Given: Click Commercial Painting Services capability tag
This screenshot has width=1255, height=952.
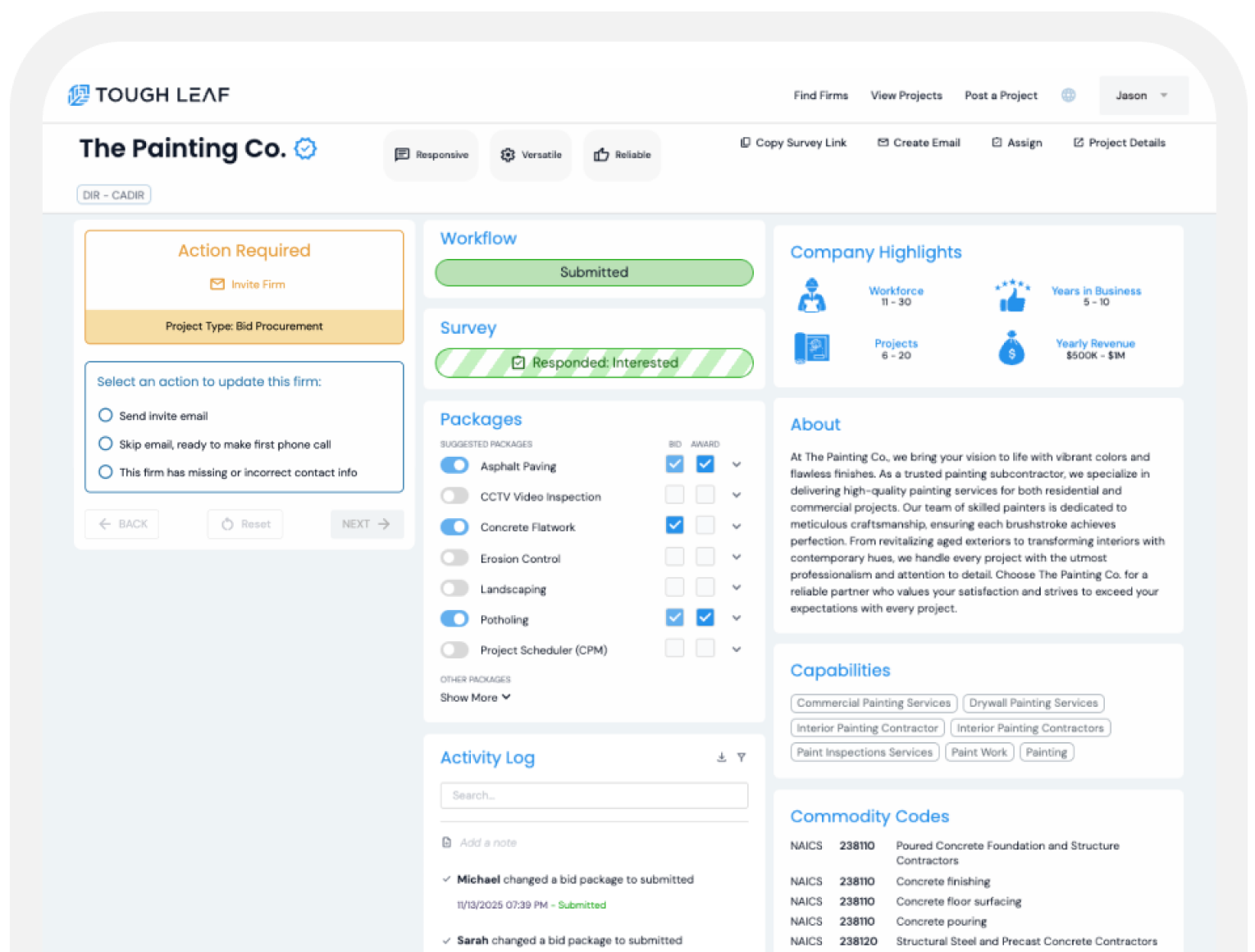Looking at the screenshot, I should [874, 703].
